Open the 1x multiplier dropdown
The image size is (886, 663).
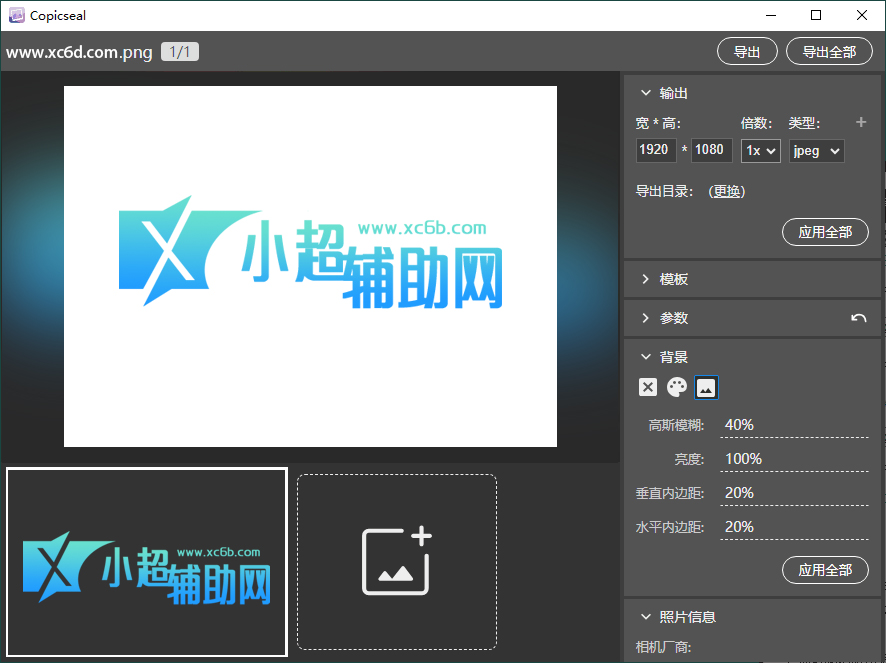pyautogui.click(x=760, y=150)
